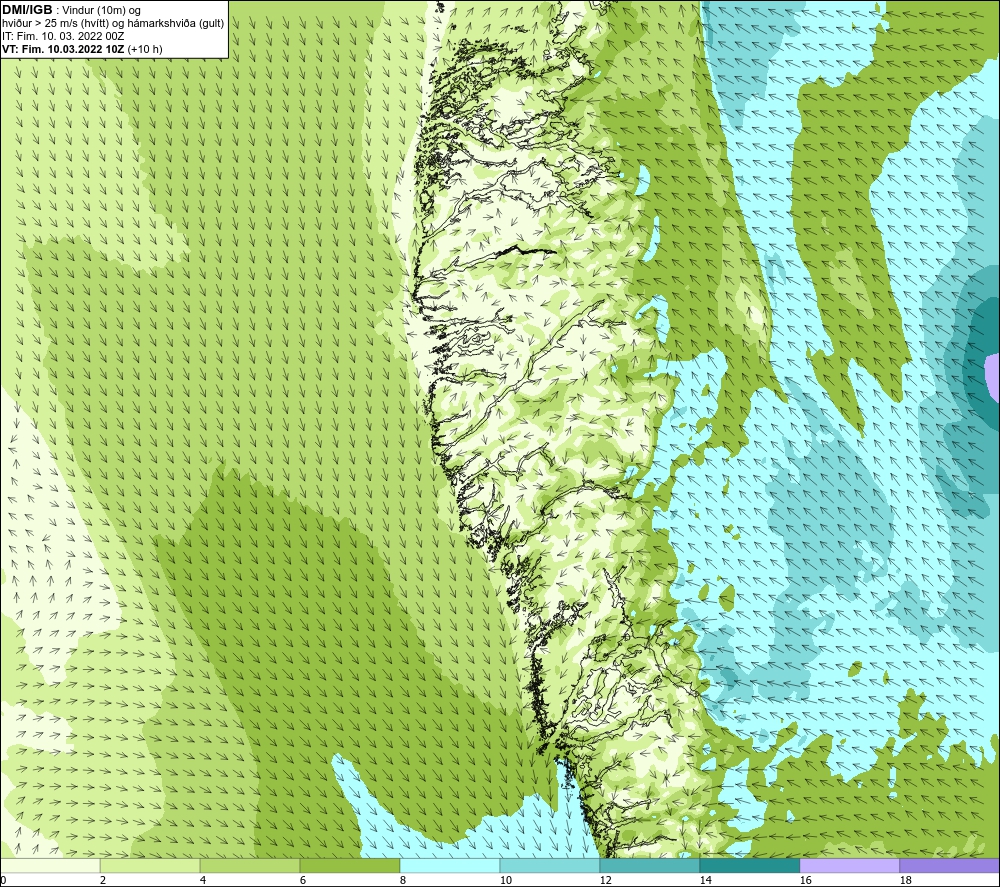Select the 0–2 m/s pale yellow swatch
Viewport: 1000px width, 887px height.
point(50,865)
